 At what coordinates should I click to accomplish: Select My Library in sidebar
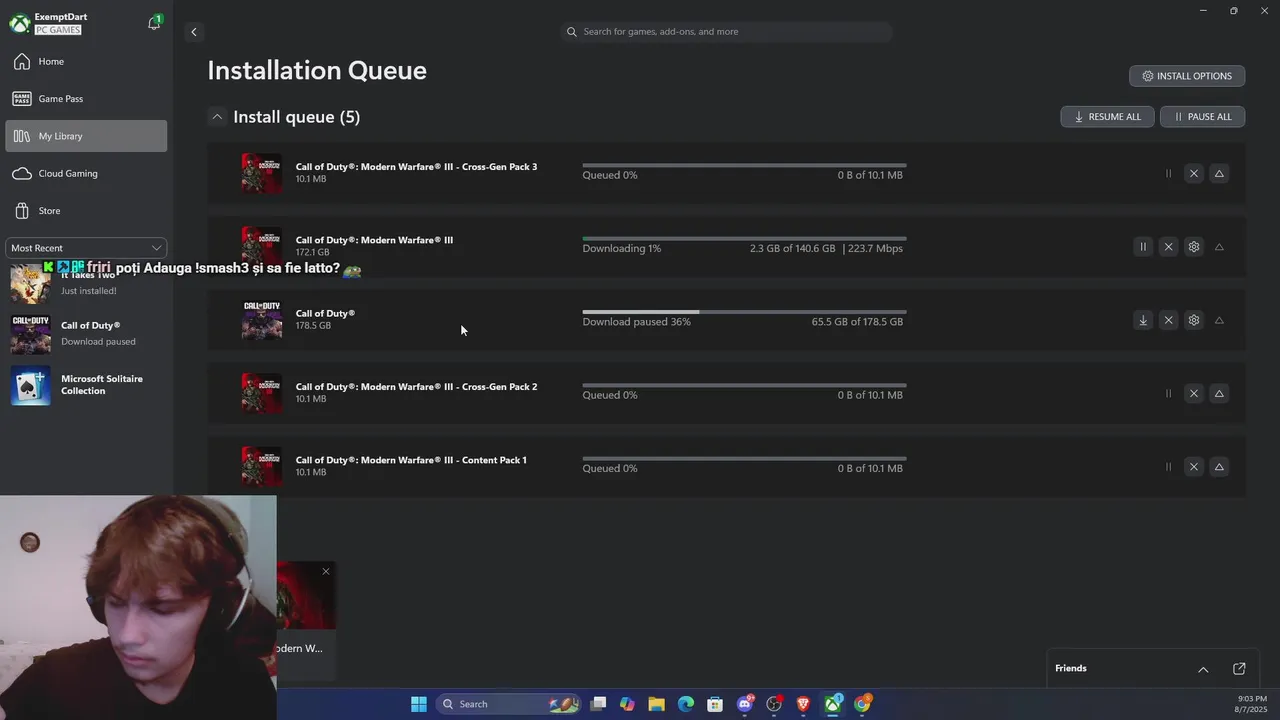[x=86, y=136]
